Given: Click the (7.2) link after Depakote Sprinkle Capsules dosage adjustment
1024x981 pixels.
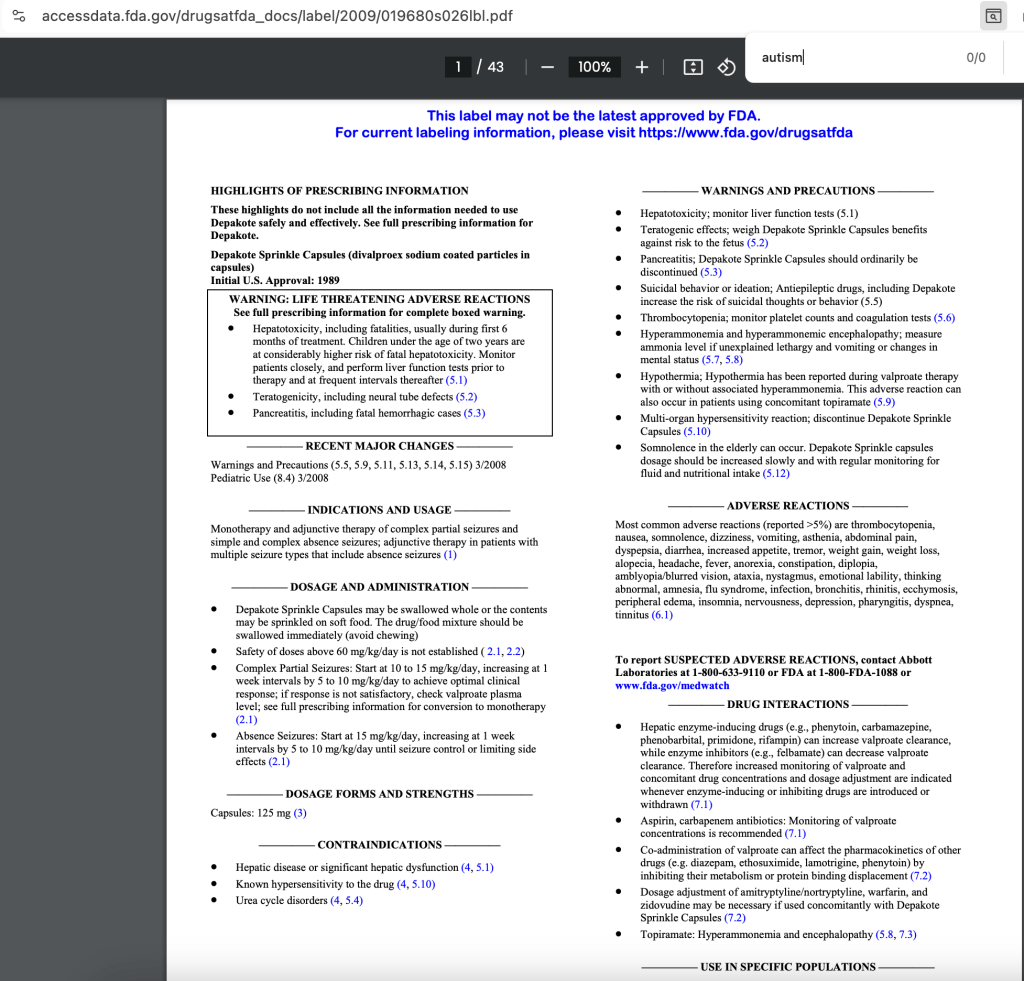Looking at the screenshot, I should 735,918.
